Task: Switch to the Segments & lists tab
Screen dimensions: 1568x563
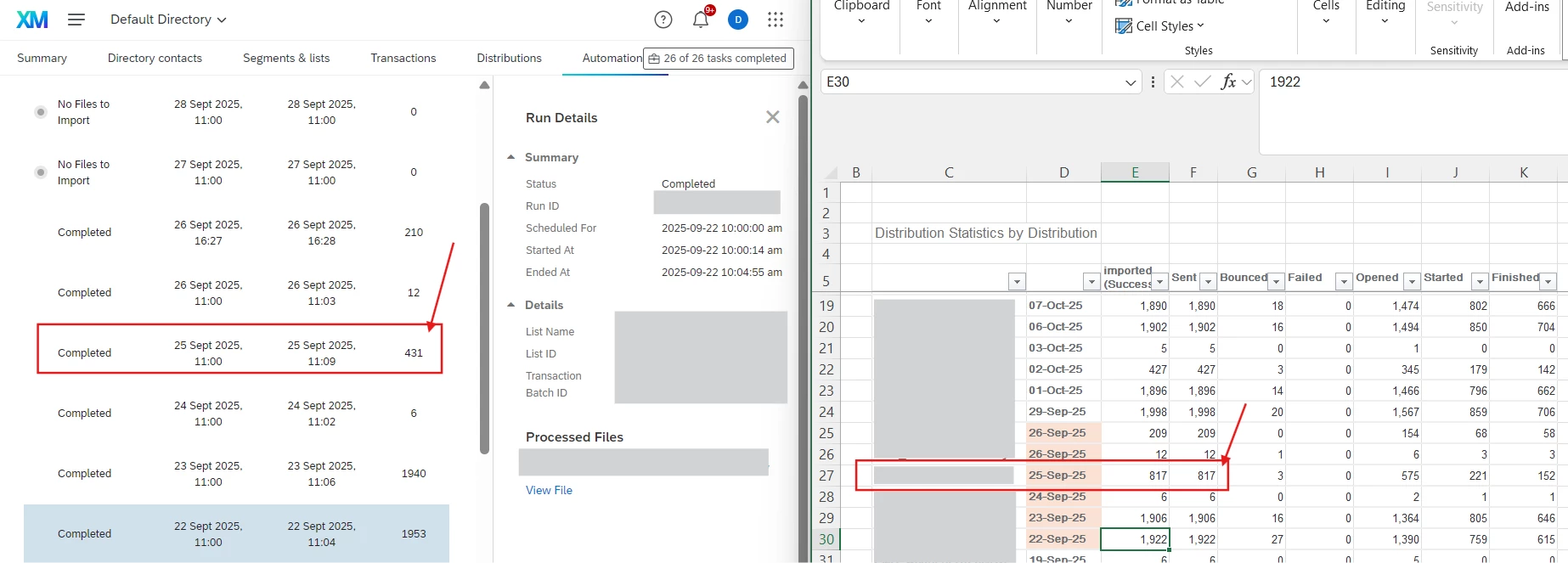Action: point(286,58)
